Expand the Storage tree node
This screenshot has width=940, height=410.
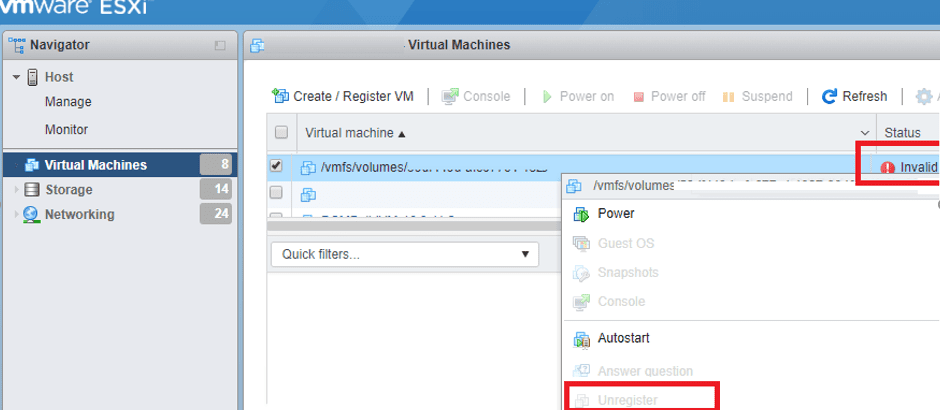[x=15, y=190]
